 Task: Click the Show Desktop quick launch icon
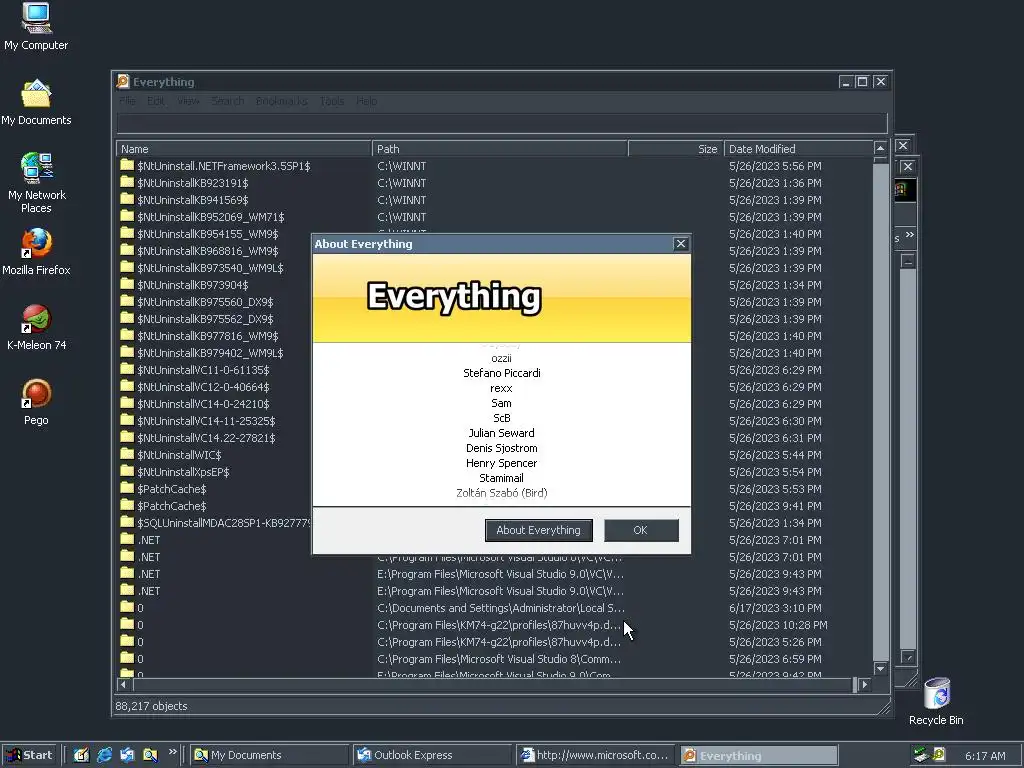(81, 755)
